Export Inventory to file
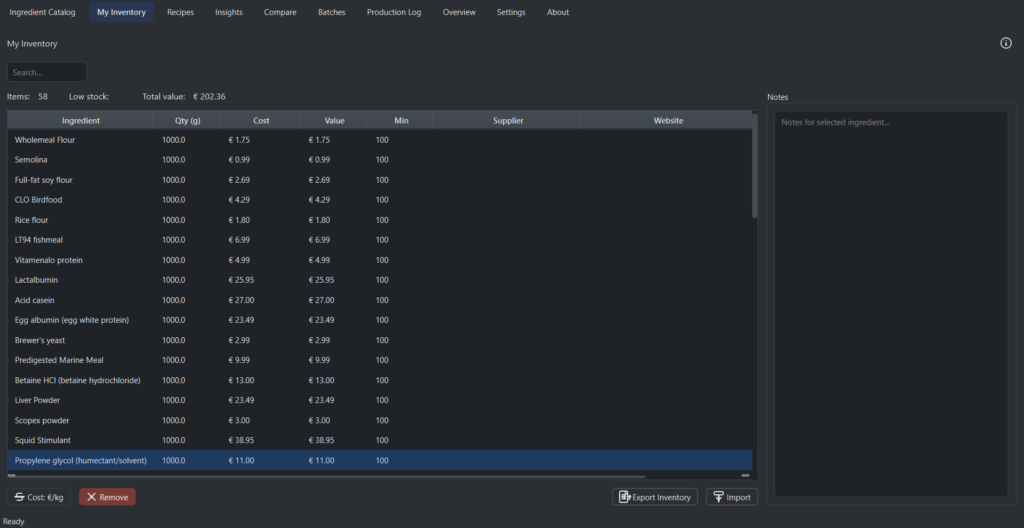The width and height of the screenshot is (1024, 528). click(655, 497)
